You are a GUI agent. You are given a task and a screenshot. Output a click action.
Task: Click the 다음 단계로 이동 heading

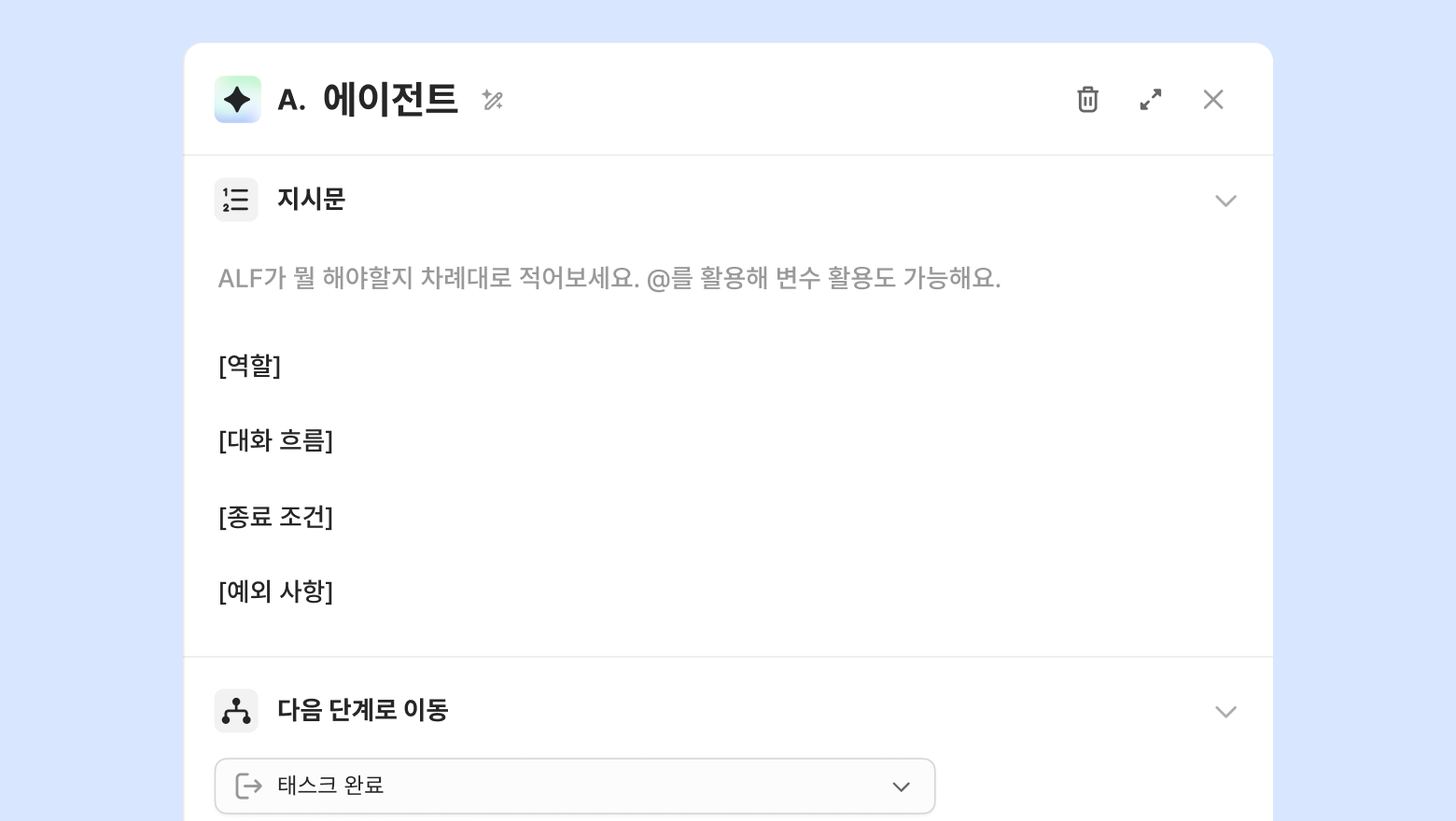click(362, 711)
